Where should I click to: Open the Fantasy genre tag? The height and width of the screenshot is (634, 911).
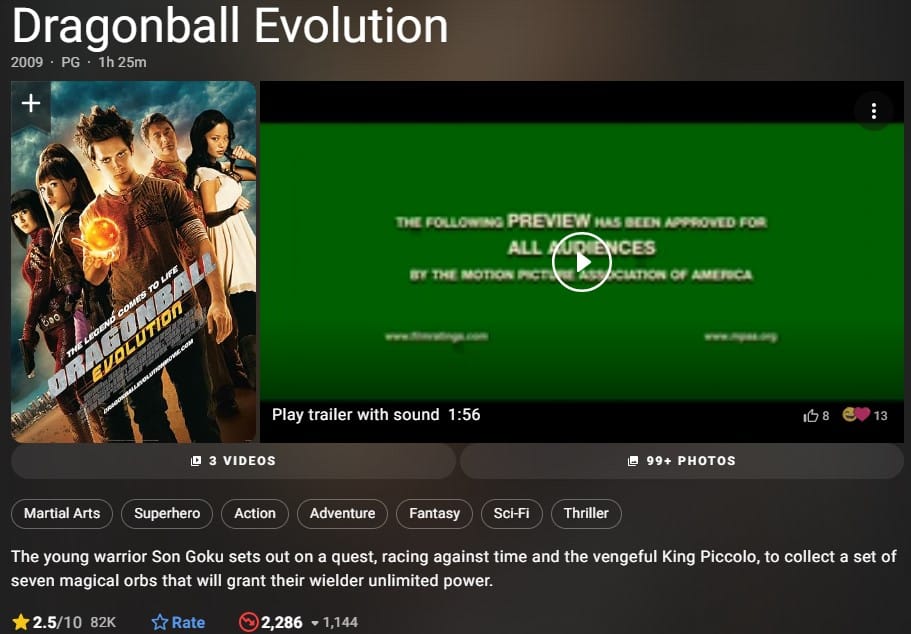434,514
